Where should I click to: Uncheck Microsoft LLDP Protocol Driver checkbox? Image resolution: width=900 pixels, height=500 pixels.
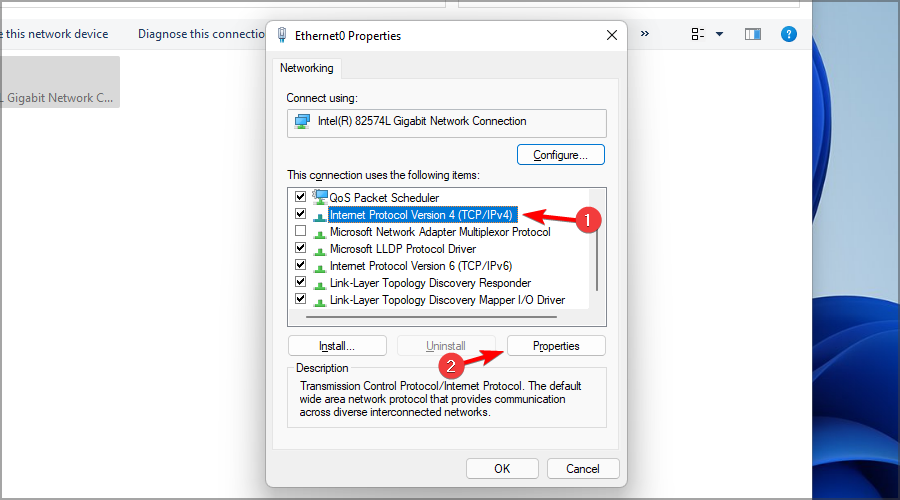point(300,247)
